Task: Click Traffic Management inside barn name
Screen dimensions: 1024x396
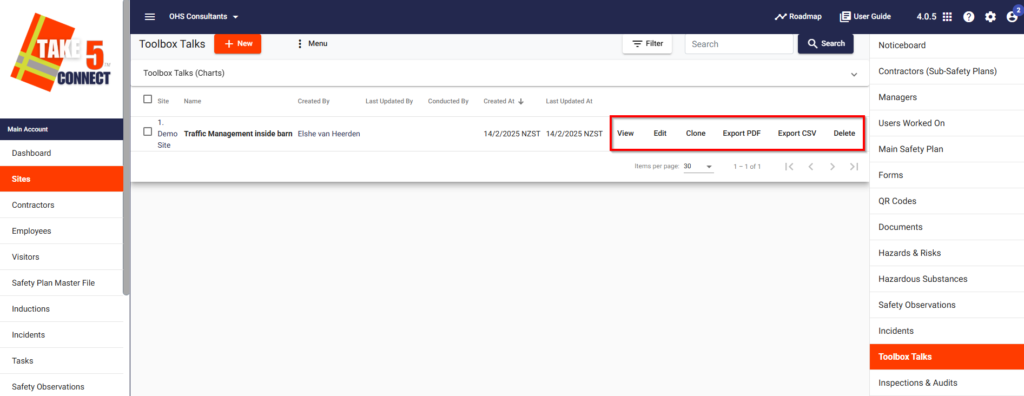Action: pos(238,133)
